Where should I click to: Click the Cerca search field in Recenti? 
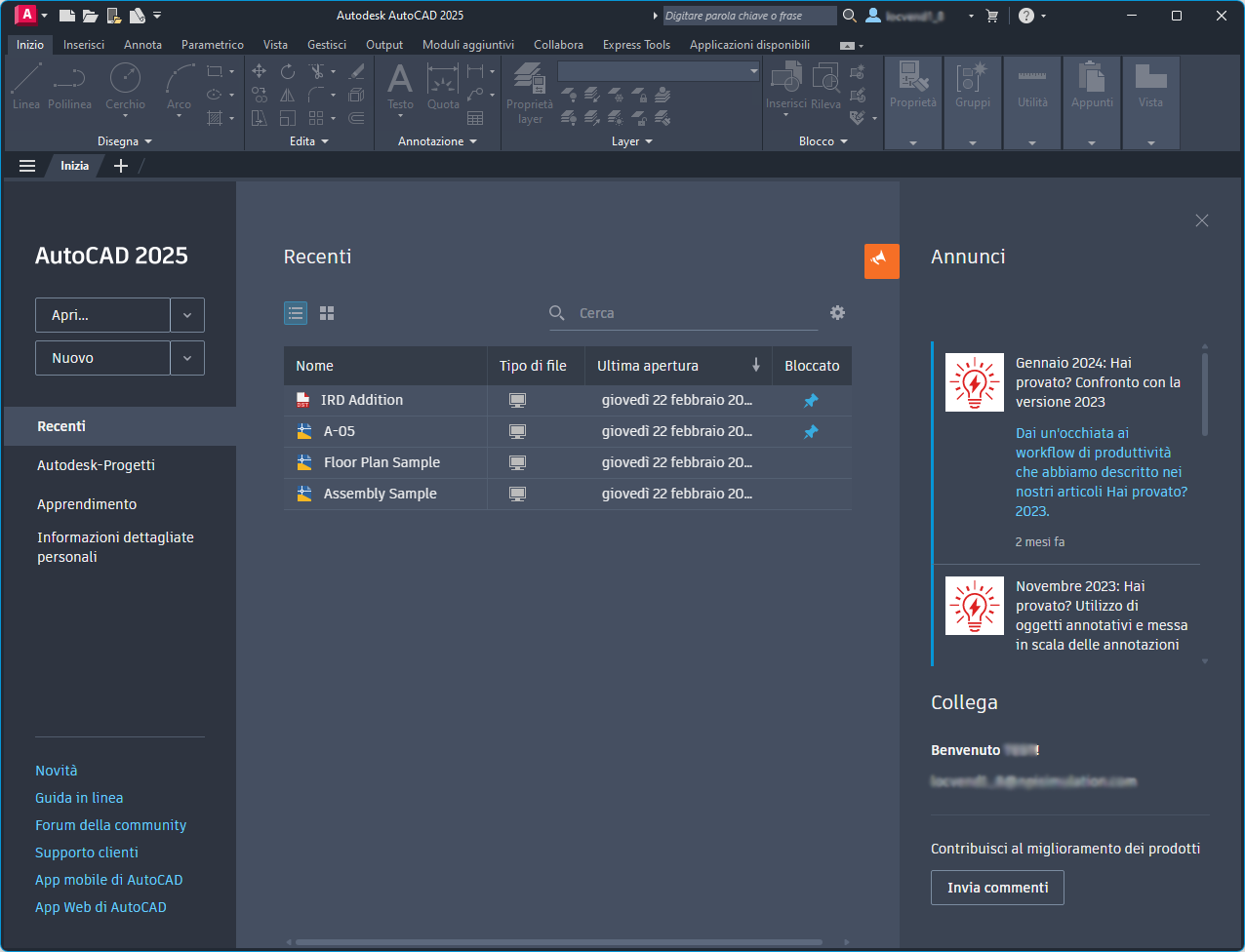click(683, 313)
